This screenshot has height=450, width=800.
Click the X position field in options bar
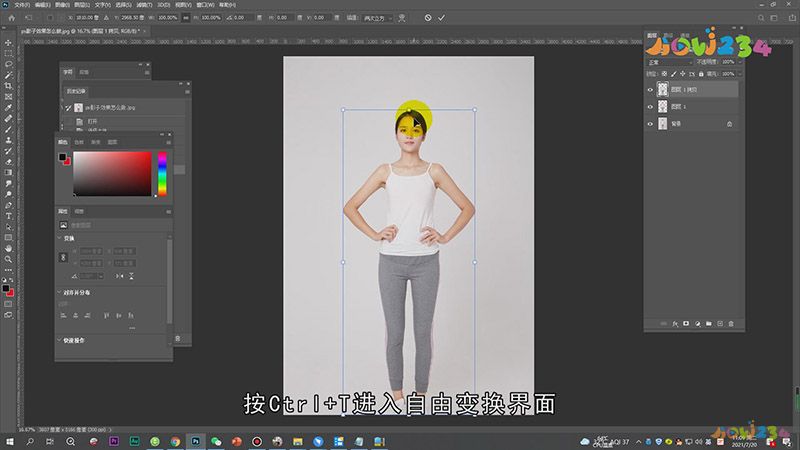(x=85, y=18)
